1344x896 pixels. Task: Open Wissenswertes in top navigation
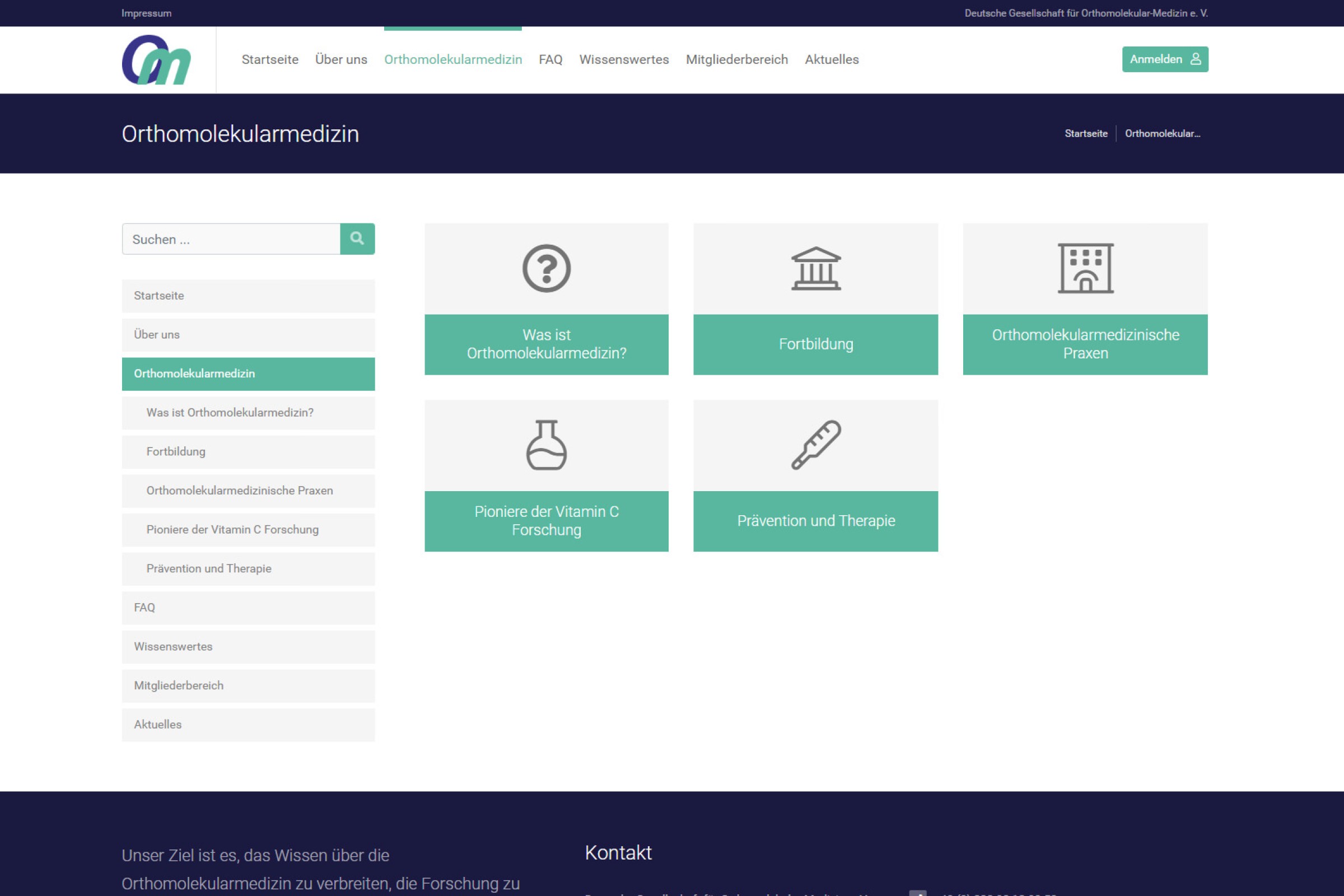click(623, 59)
